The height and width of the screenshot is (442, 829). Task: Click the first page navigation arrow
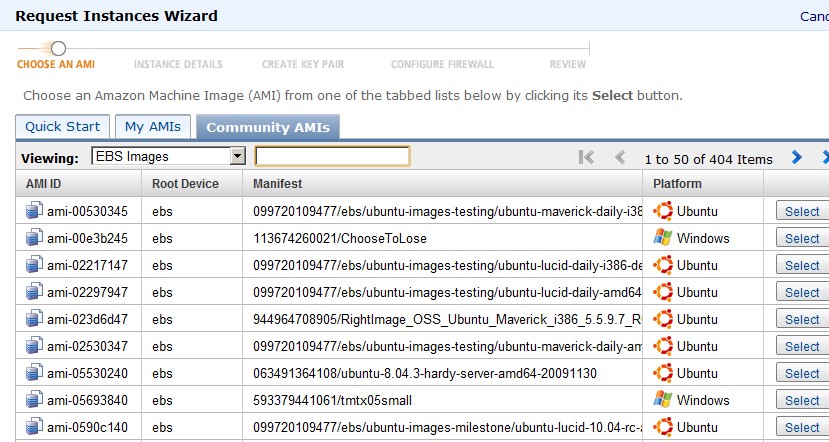[586, 157]
